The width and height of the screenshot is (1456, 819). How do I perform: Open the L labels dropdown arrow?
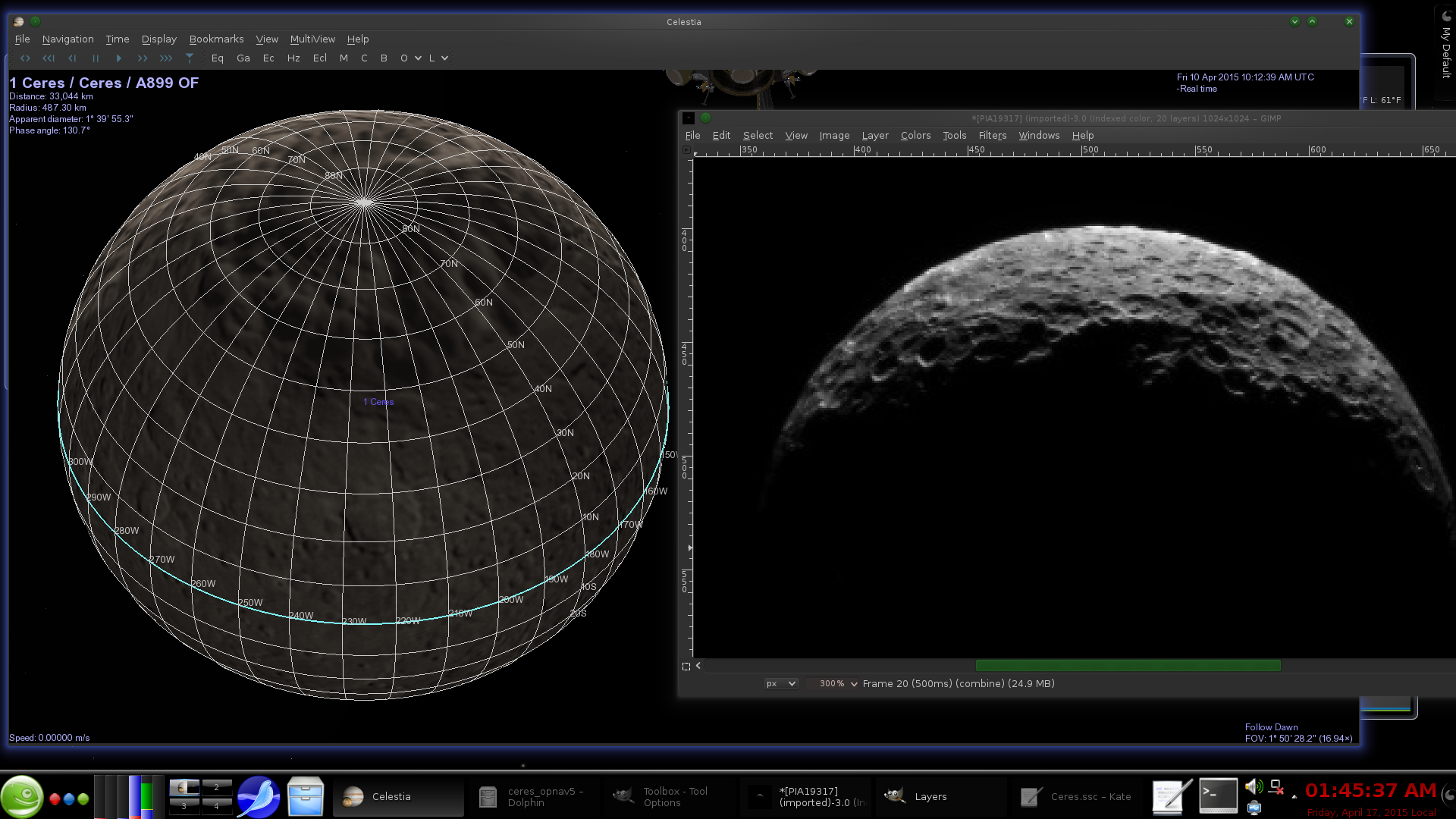pyautogui.click(x=444, y=58)
